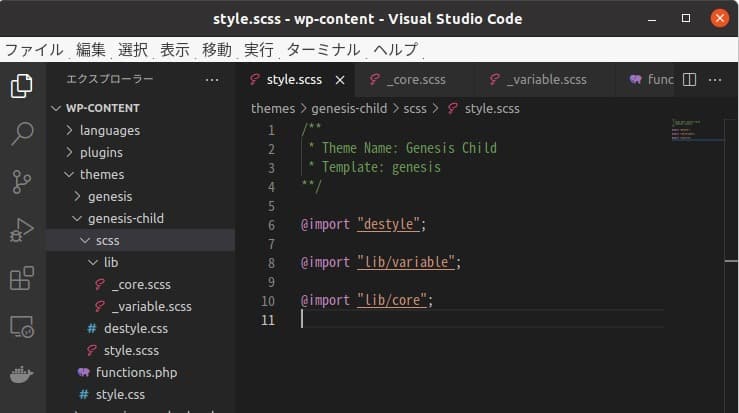
Task: Expand the plugins folder
Action: (101, 152)
